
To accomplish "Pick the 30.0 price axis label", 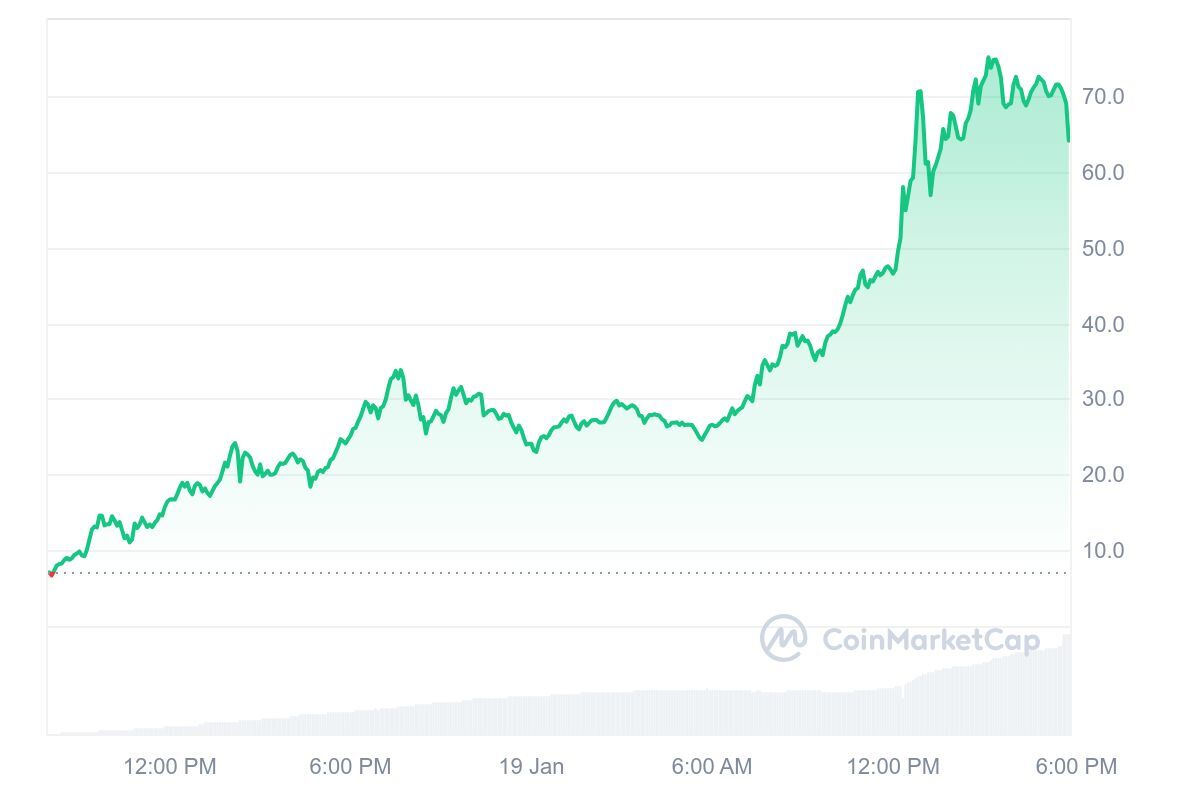I will [x=1103, y=399].
